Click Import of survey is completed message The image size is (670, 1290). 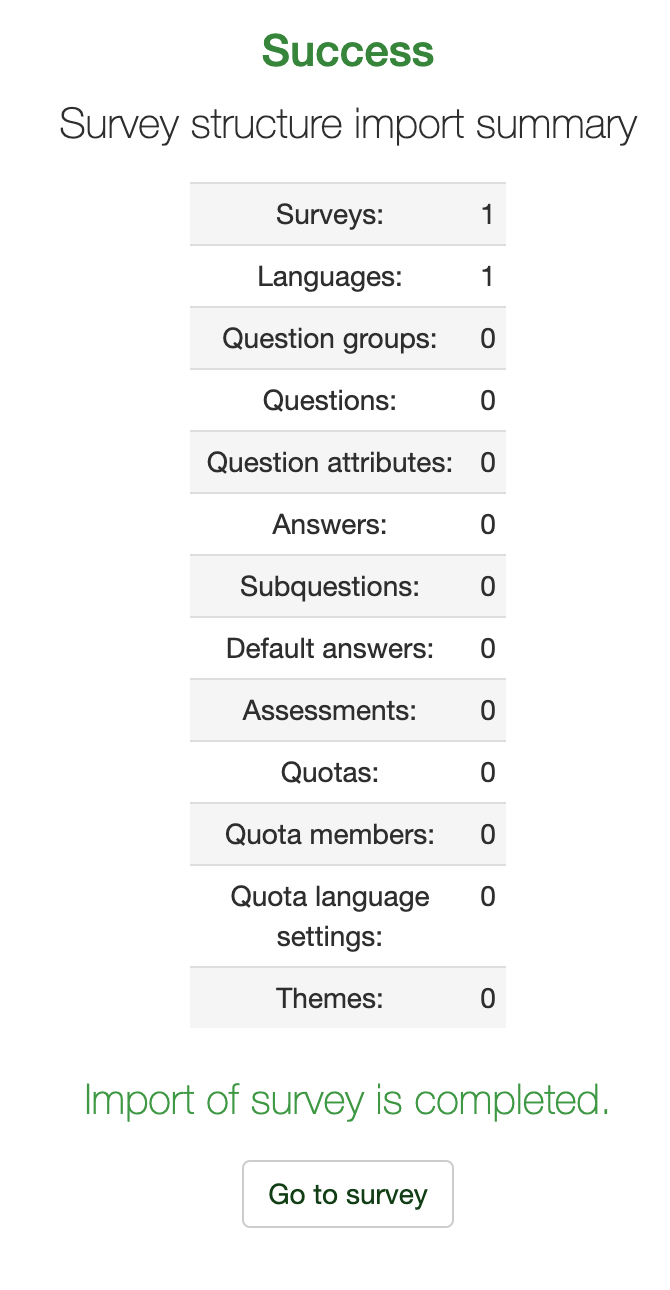(x=347, y=1100)
